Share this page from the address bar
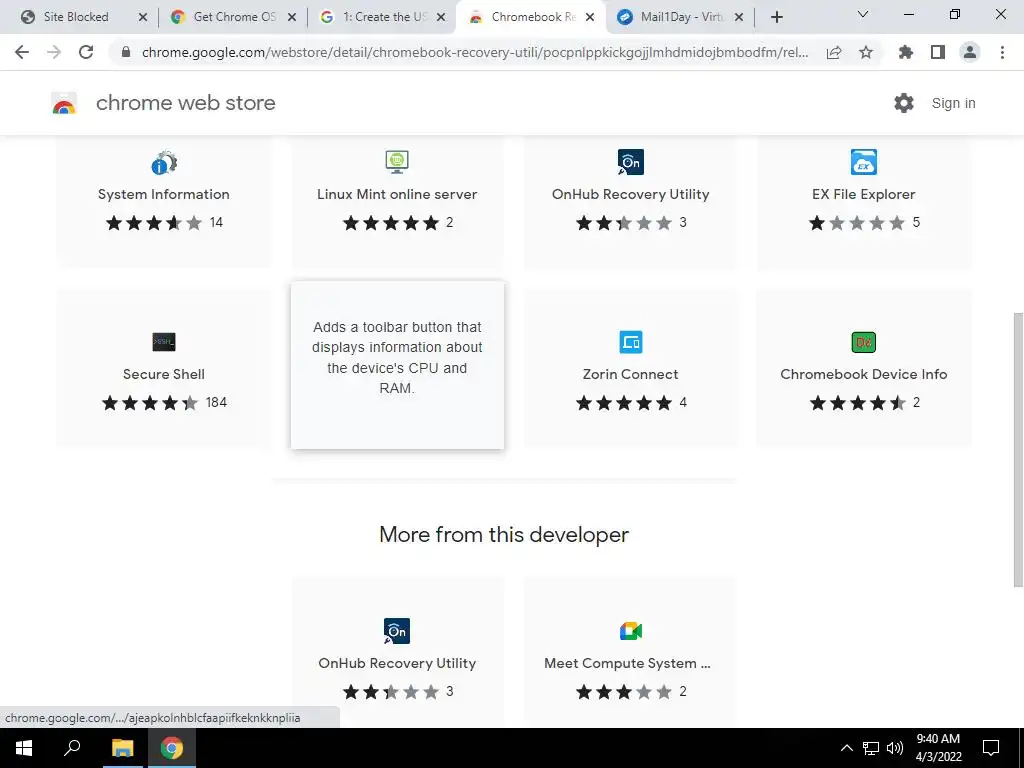The width and height of the screenshot is (1024, 768). (x=834, y=52)
